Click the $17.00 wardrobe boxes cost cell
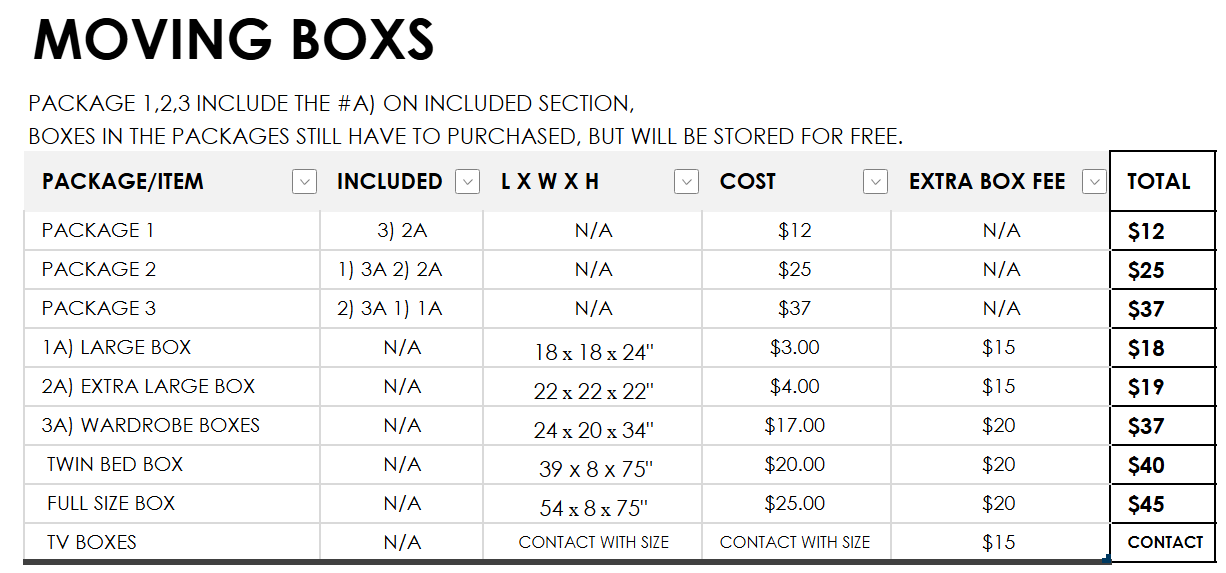The height and width of the screenshot is (573, 1226). click(x=796, y=425)
